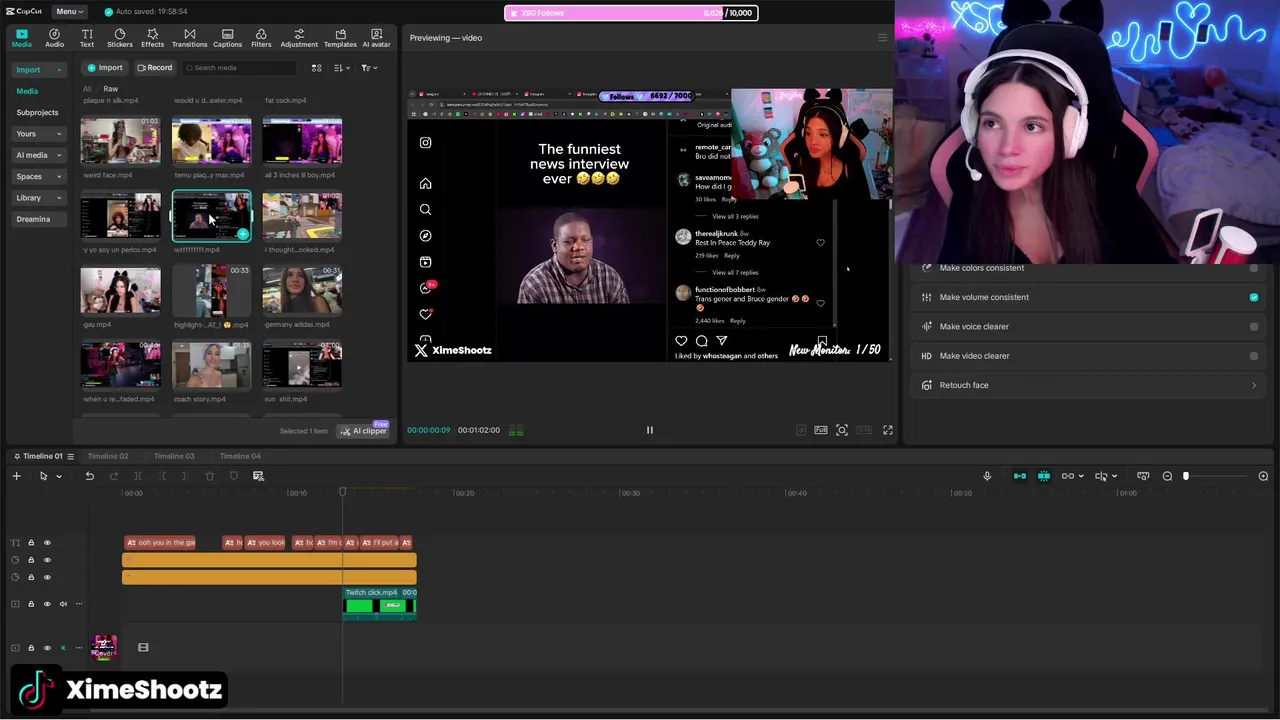This screenshot has width=1280, height=720.
Task: Expand the Menu dropdown
Action: coord(70,11)
